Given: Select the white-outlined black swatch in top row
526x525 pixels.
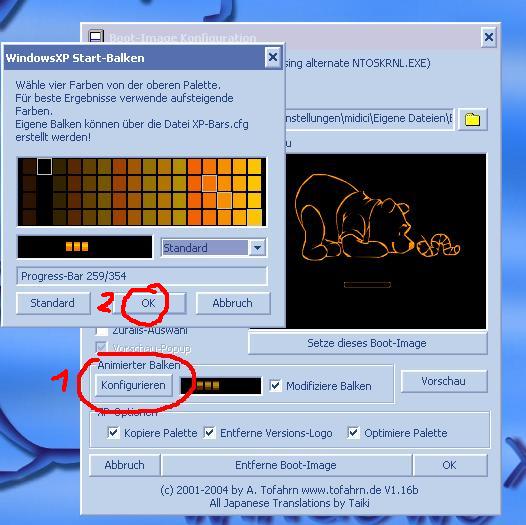Looking at the screenshot, I should [44, 166].
